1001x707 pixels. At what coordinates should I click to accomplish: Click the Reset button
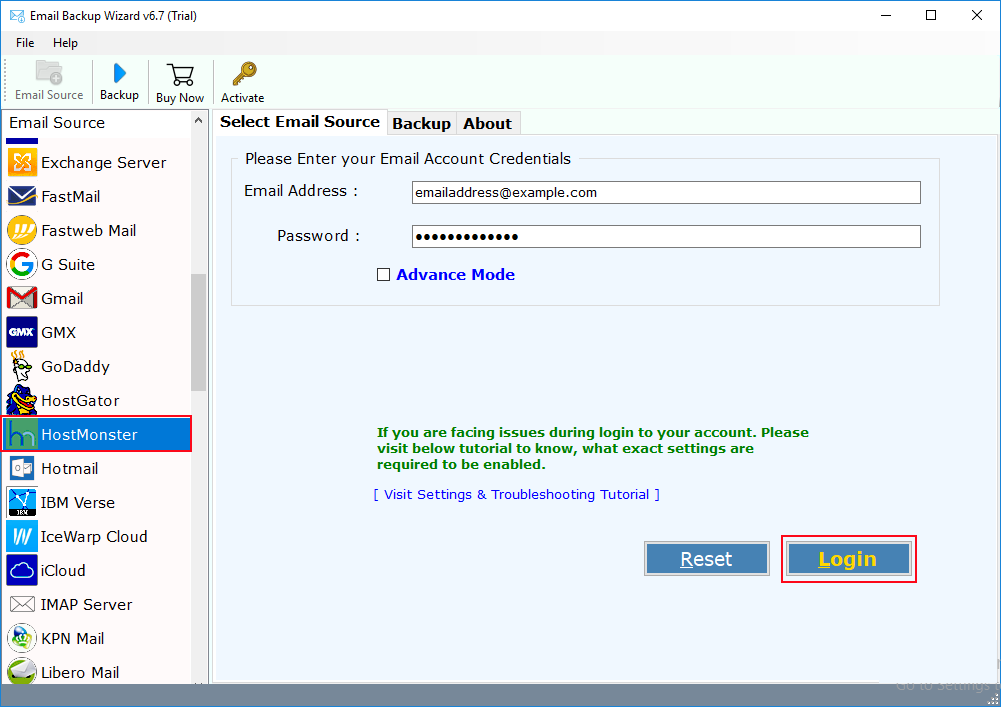click(x=707, y=559)
